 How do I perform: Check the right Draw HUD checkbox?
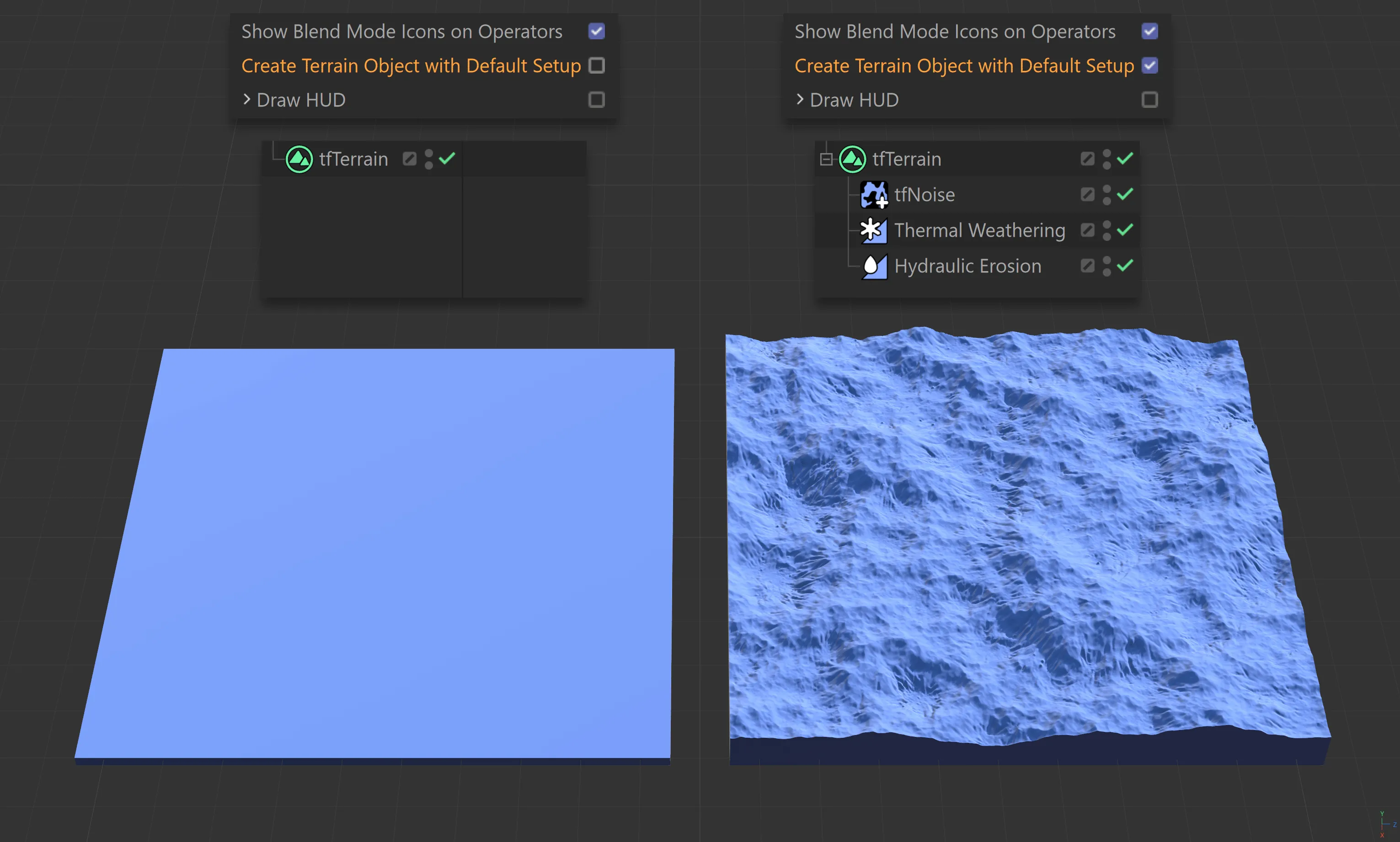[1149, 100]
